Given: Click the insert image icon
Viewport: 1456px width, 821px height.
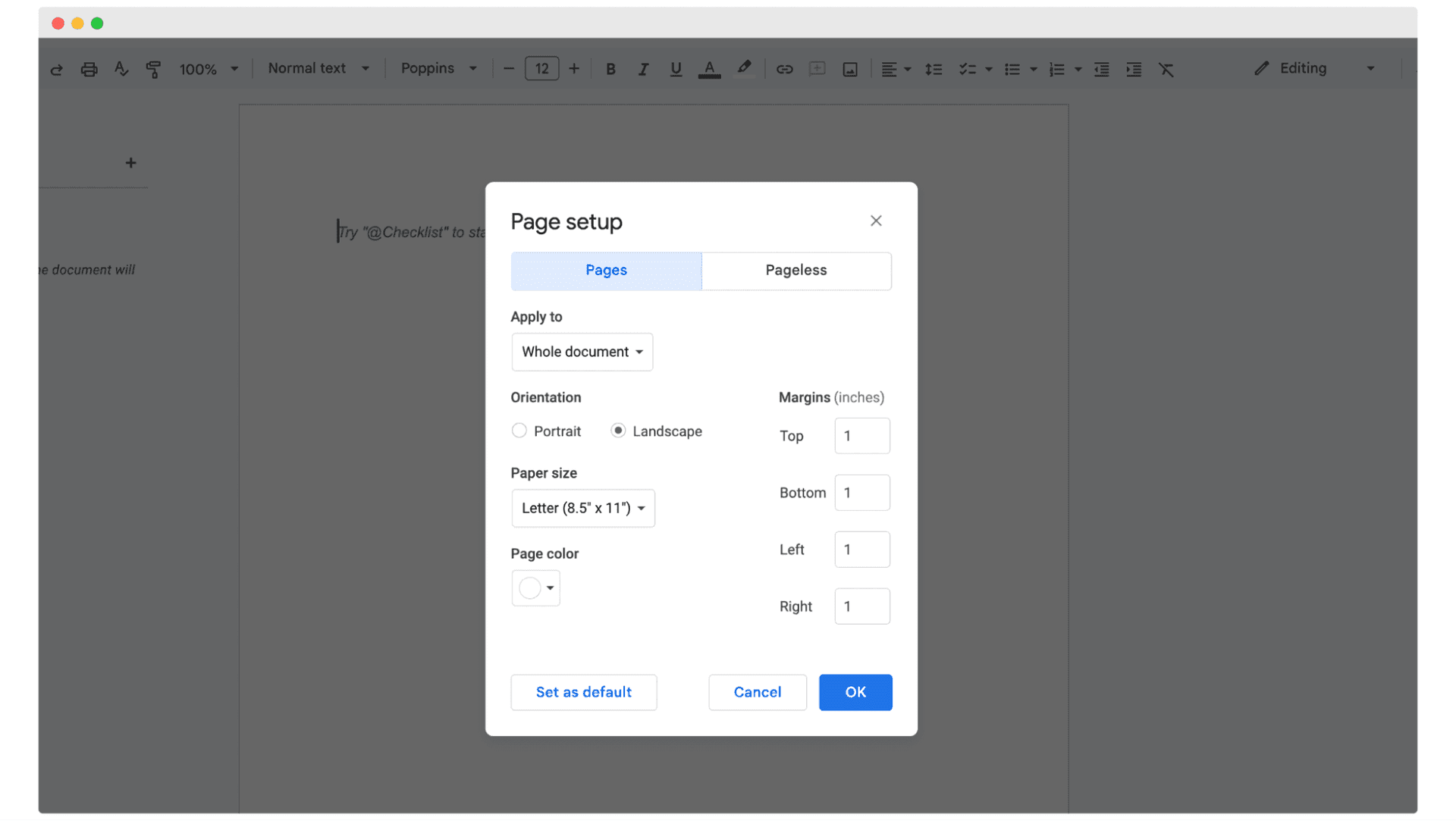Looking at the screenshot, I should coord(852,68).
